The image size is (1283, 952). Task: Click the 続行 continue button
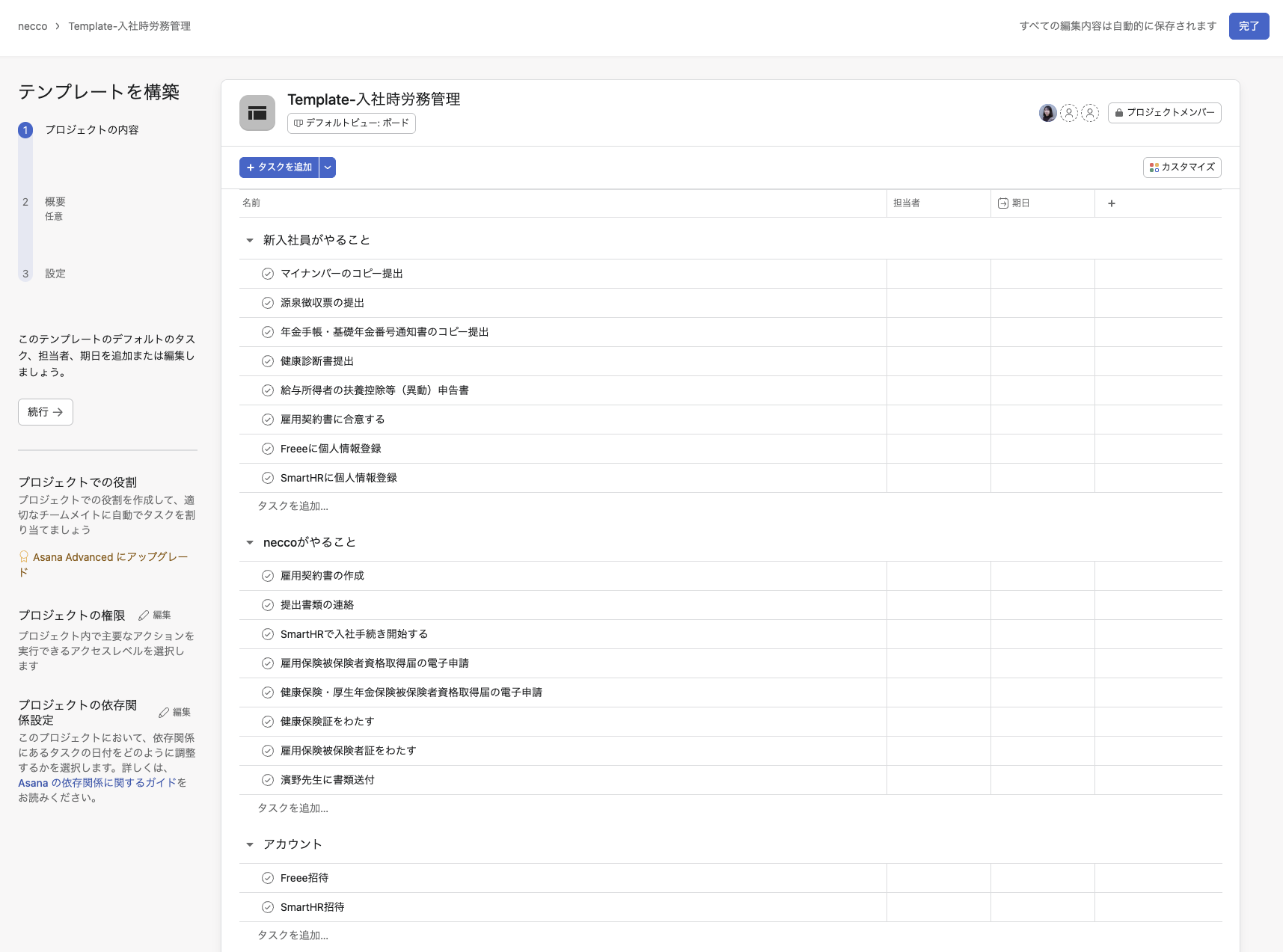point(46,412)
